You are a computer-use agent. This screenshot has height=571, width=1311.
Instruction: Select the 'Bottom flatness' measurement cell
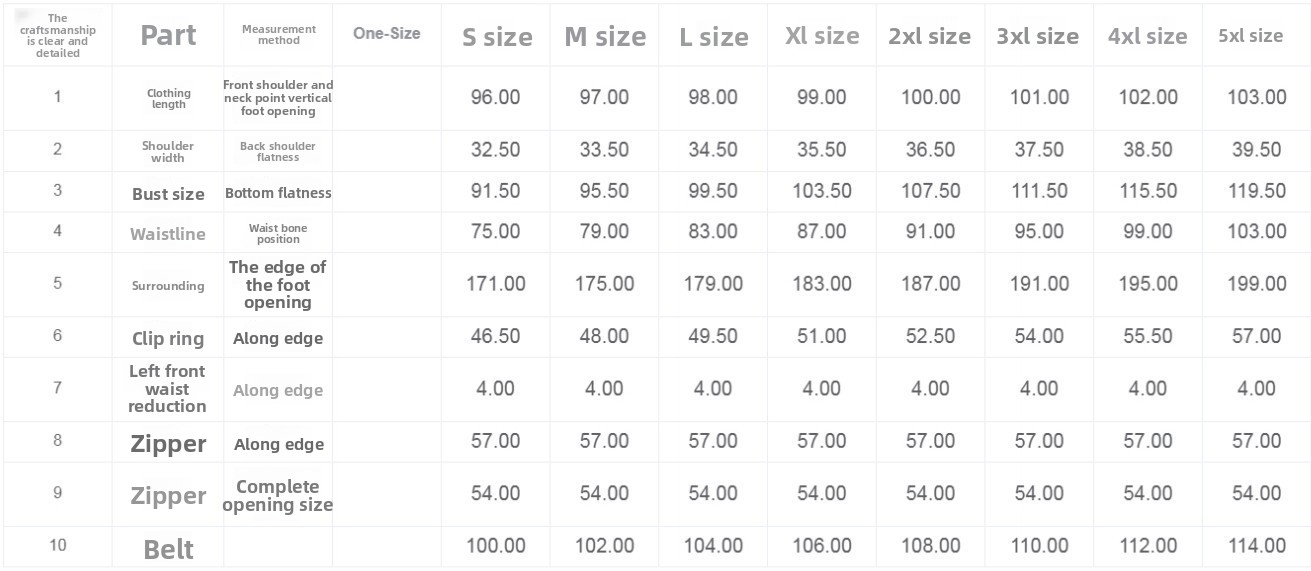pyautogui.click(x=278, y=193)
